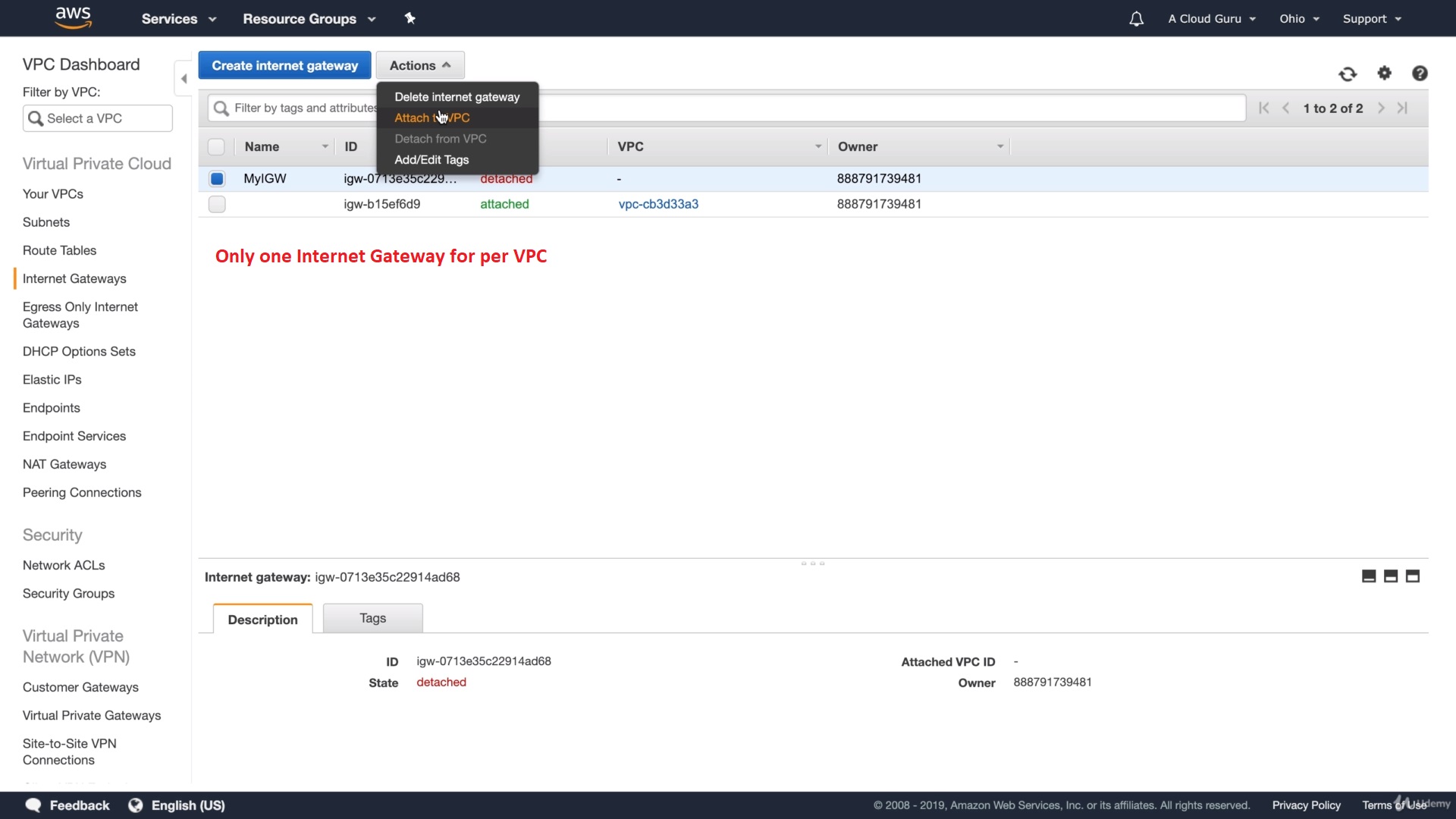This screenshot has height=819, width=1456.
Task: Switch to the Tags tab
Action: point(372,618)
